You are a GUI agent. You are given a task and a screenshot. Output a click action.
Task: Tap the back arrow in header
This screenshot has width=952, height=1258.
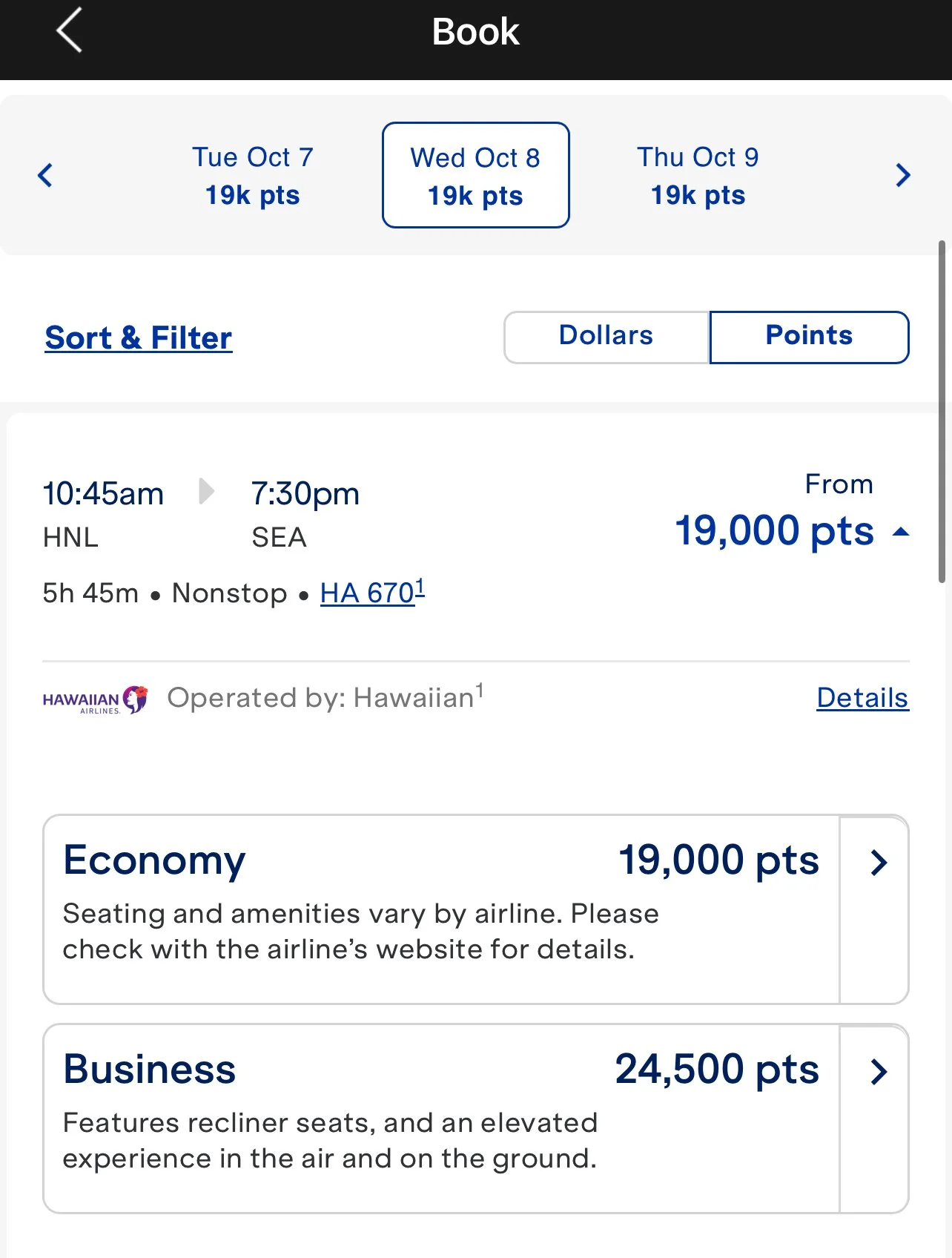(x=69, y=31)
